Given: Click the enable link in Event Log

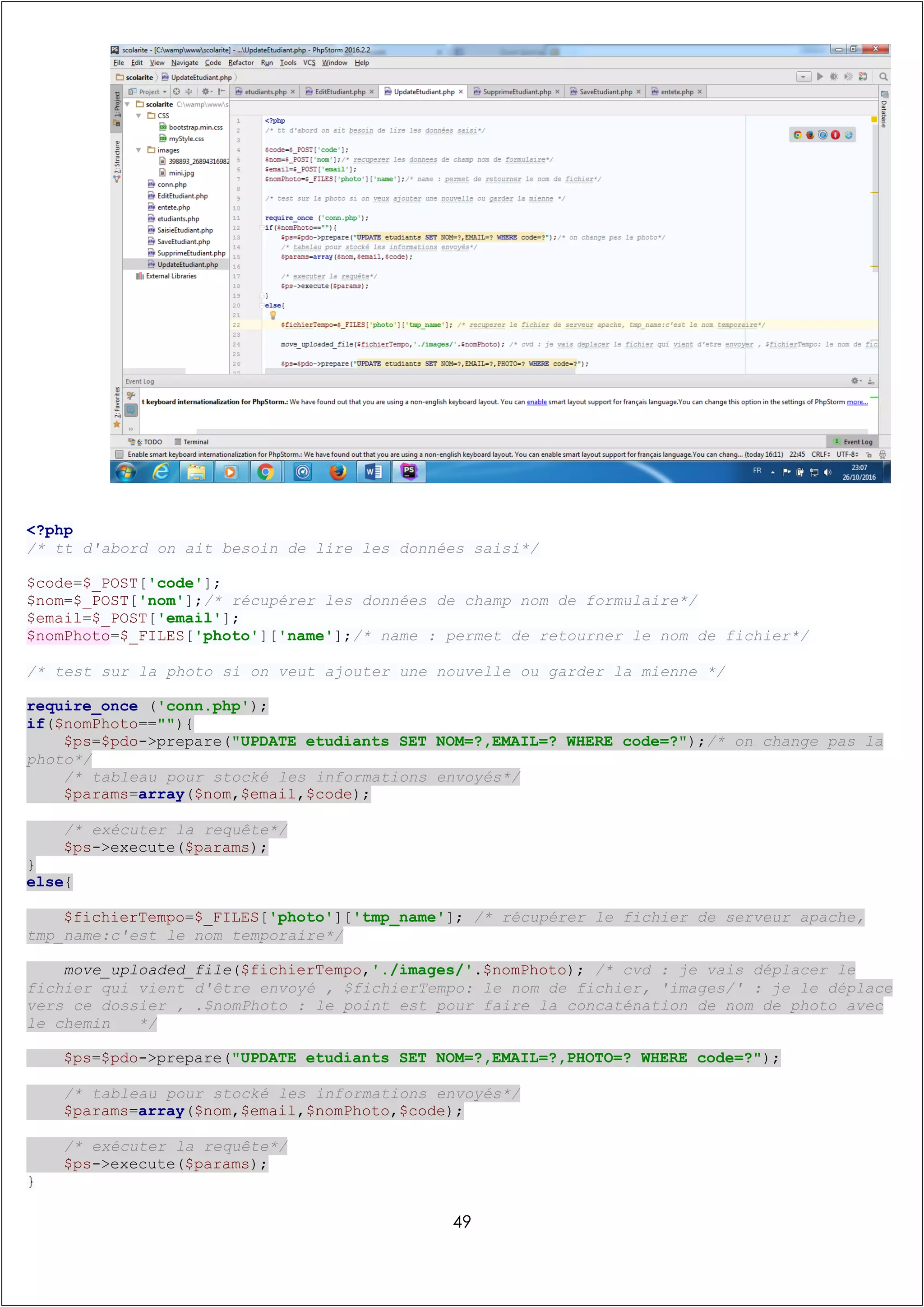Looking at the screenshot, I should point(536,402).
